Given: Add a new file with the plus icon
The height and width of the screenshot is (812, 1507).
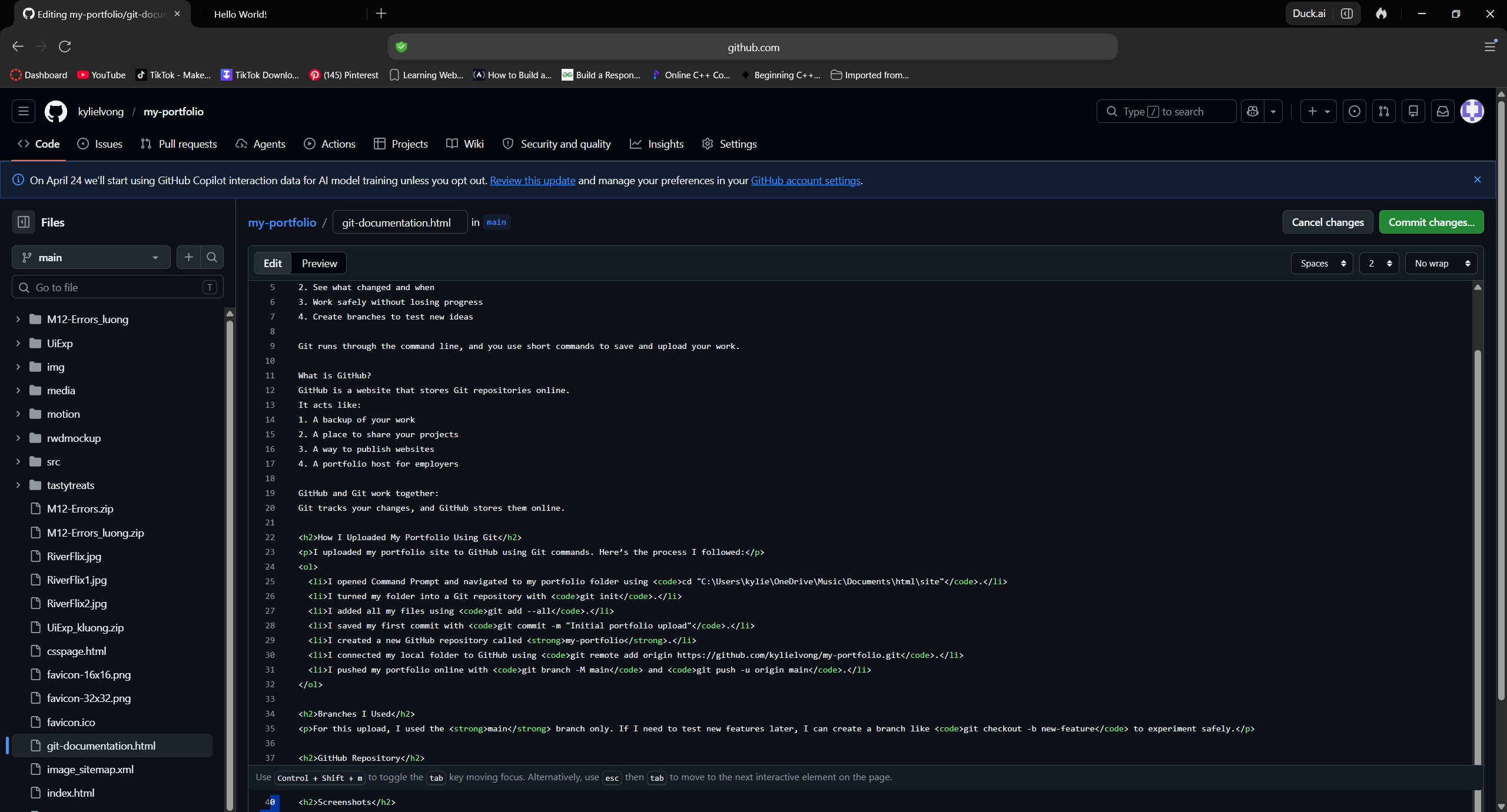Looking at the screenshot, I should coord(188,257).
